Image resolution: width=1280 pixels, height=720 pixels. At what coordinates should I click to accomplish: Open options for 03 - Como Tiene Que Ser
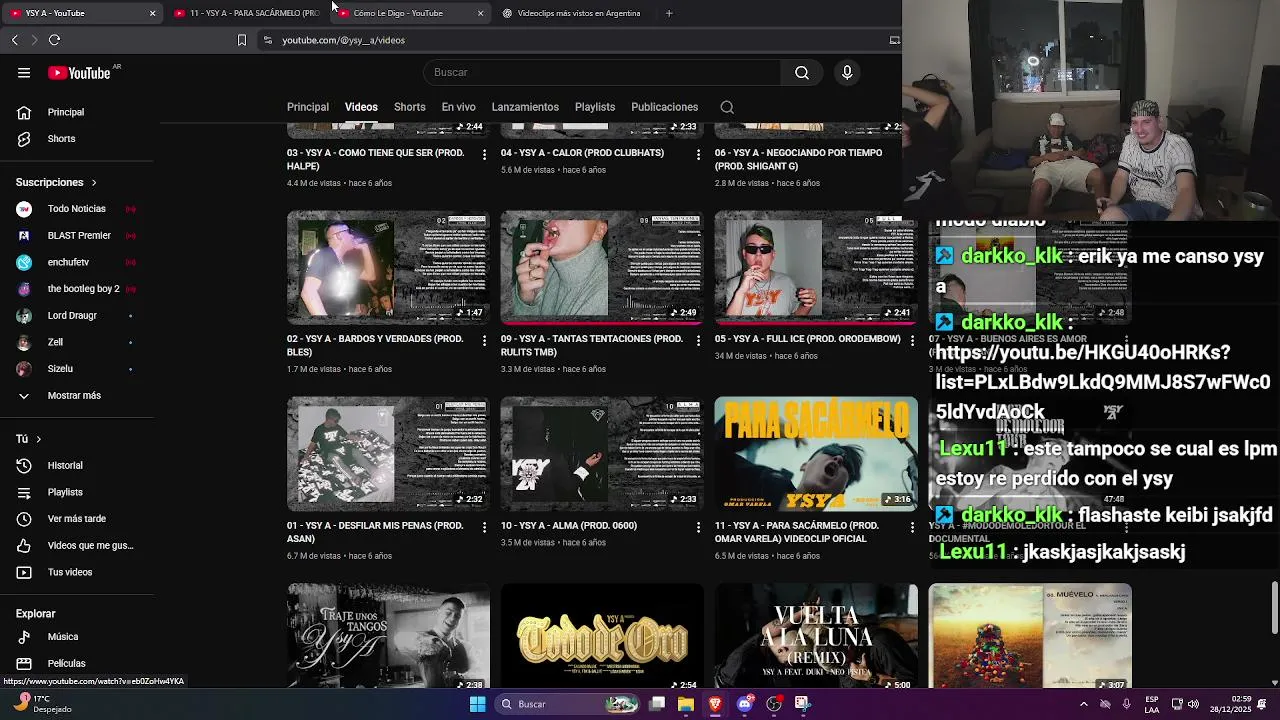click(484, 154)
